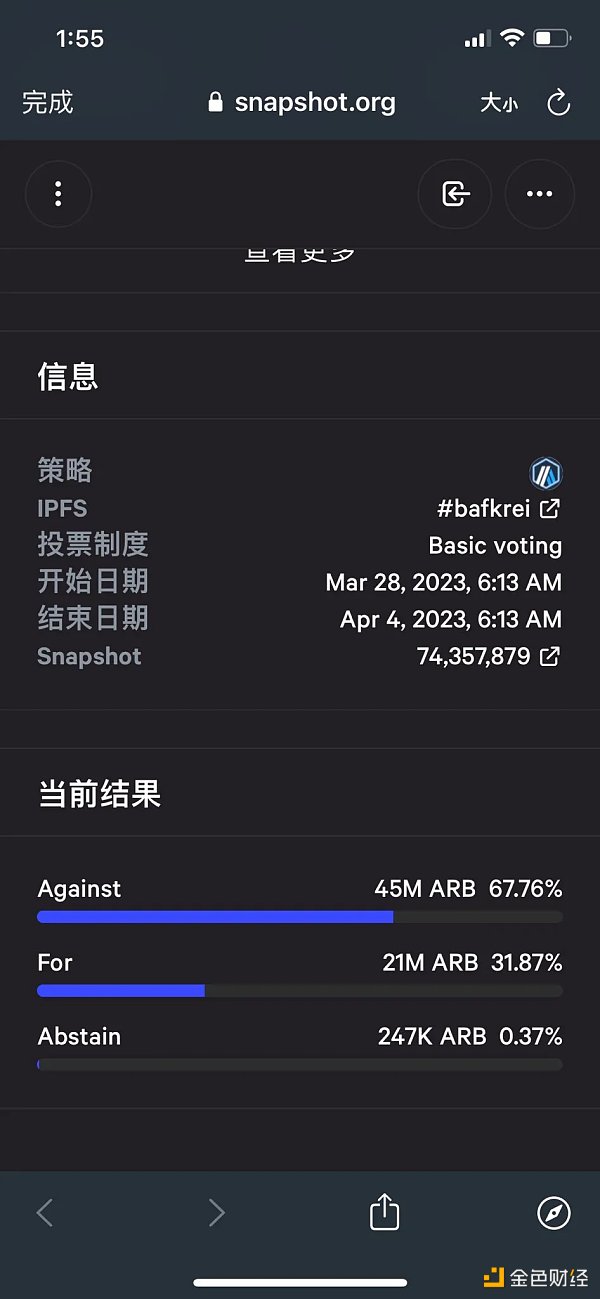
Task: Tap the snapshot.org address bar
Action: click(314, 102)
